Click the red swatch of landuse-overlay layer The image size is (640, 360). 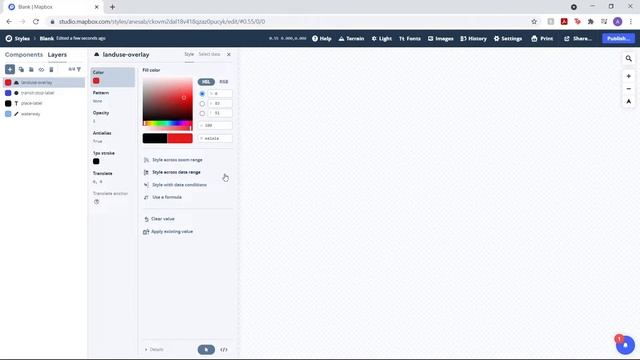8,82
